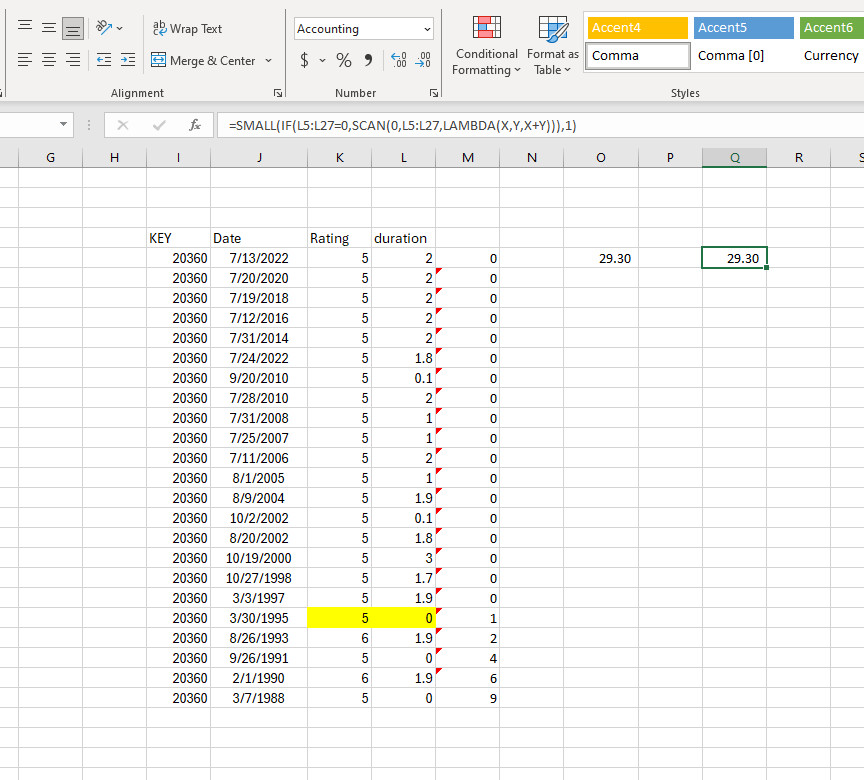
Task: Toggle Bottom Align icon
Action: pyautogui.click(x=73, y=28)
